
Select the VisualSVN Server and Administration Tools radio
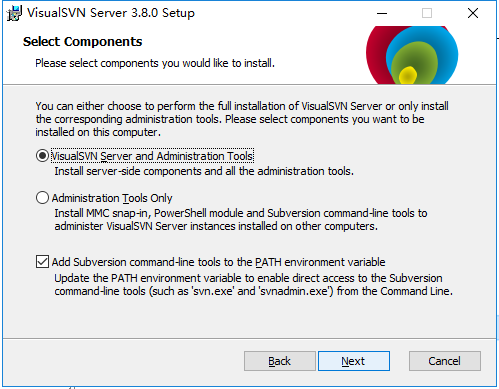(x=42, y=156)
